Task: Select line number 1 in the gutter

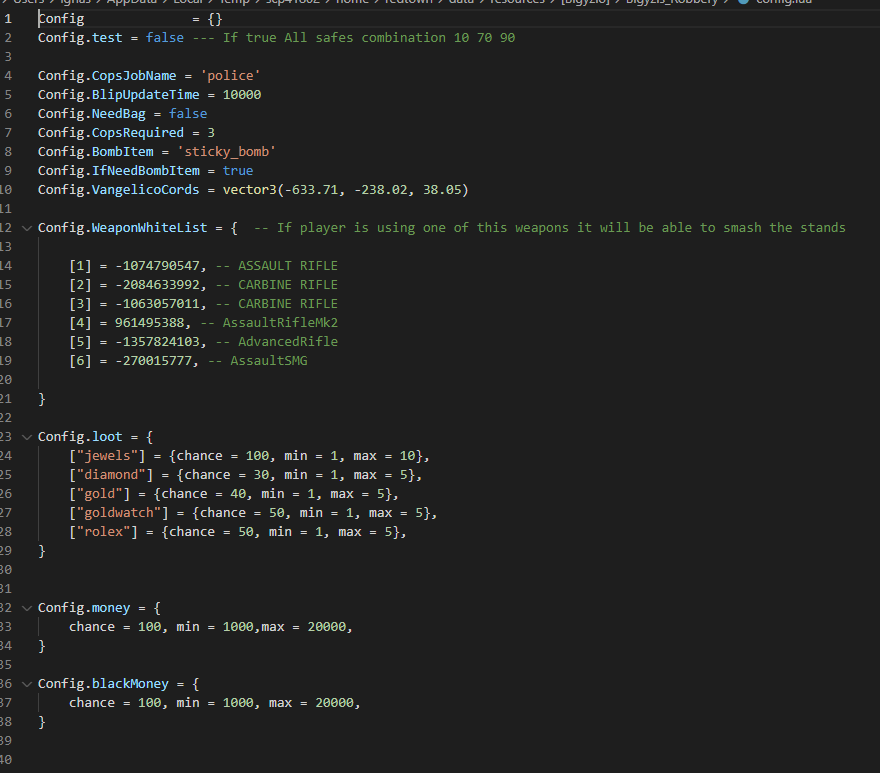Action: [x=7, y=19]
